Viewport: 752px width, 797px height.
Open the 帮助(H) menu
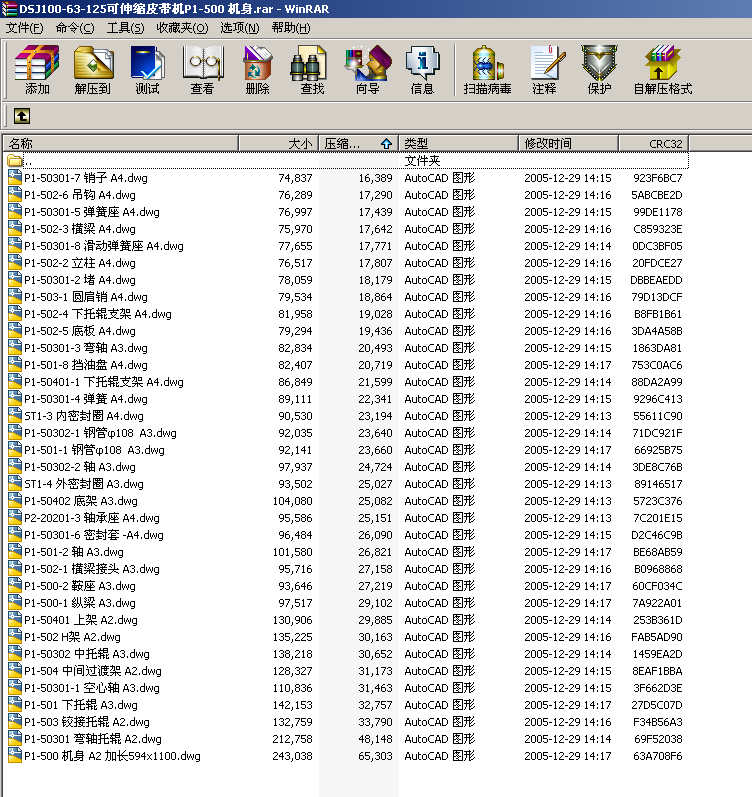(x=290, y=28)
